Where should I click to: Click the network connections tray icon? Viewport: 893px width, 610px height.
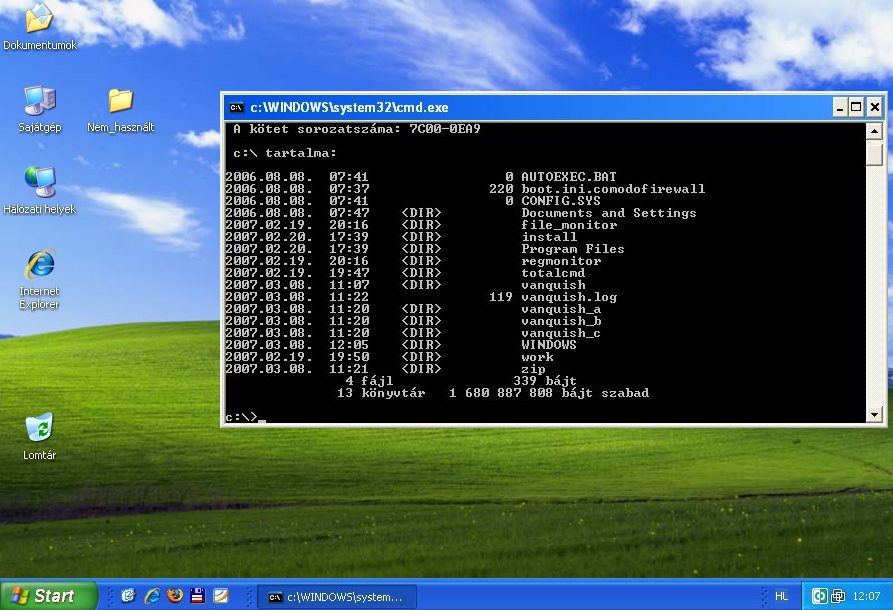(838, 596)
